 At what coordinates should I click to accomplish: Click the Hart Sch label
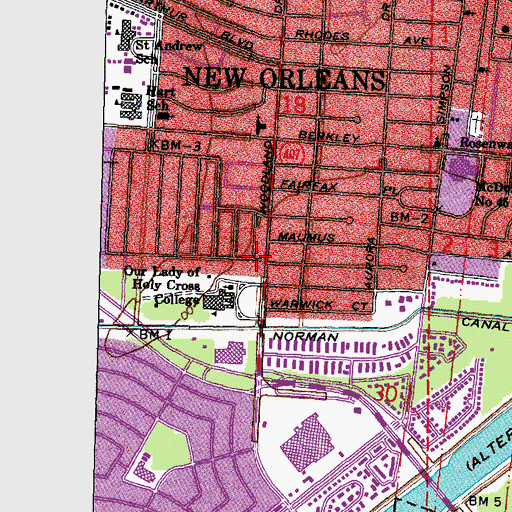point(161,98)
